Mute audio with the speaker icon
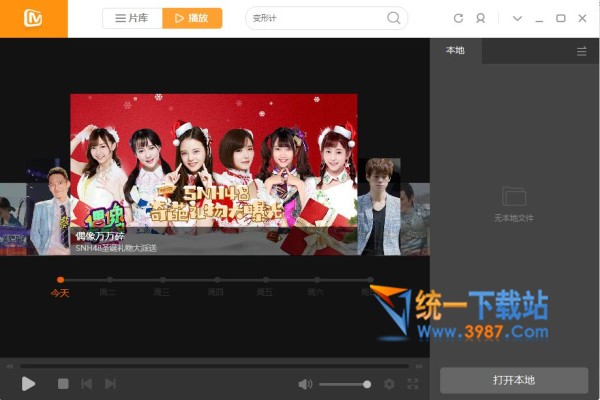The image size is (600, 400). [305, 384]
